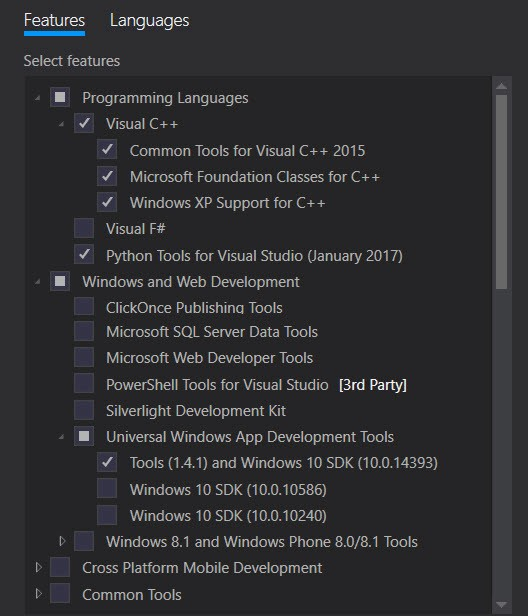
Task: Enable the Visual F# checkbox
Action: (84, 228)
